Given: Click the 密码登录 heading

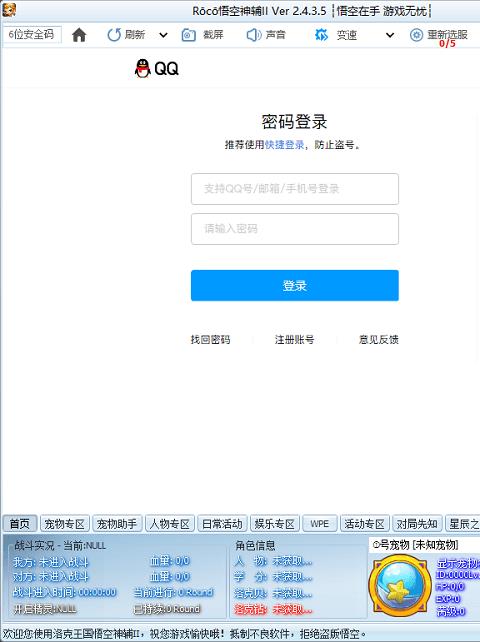Looking at the screenshot, I should (294, 122).
